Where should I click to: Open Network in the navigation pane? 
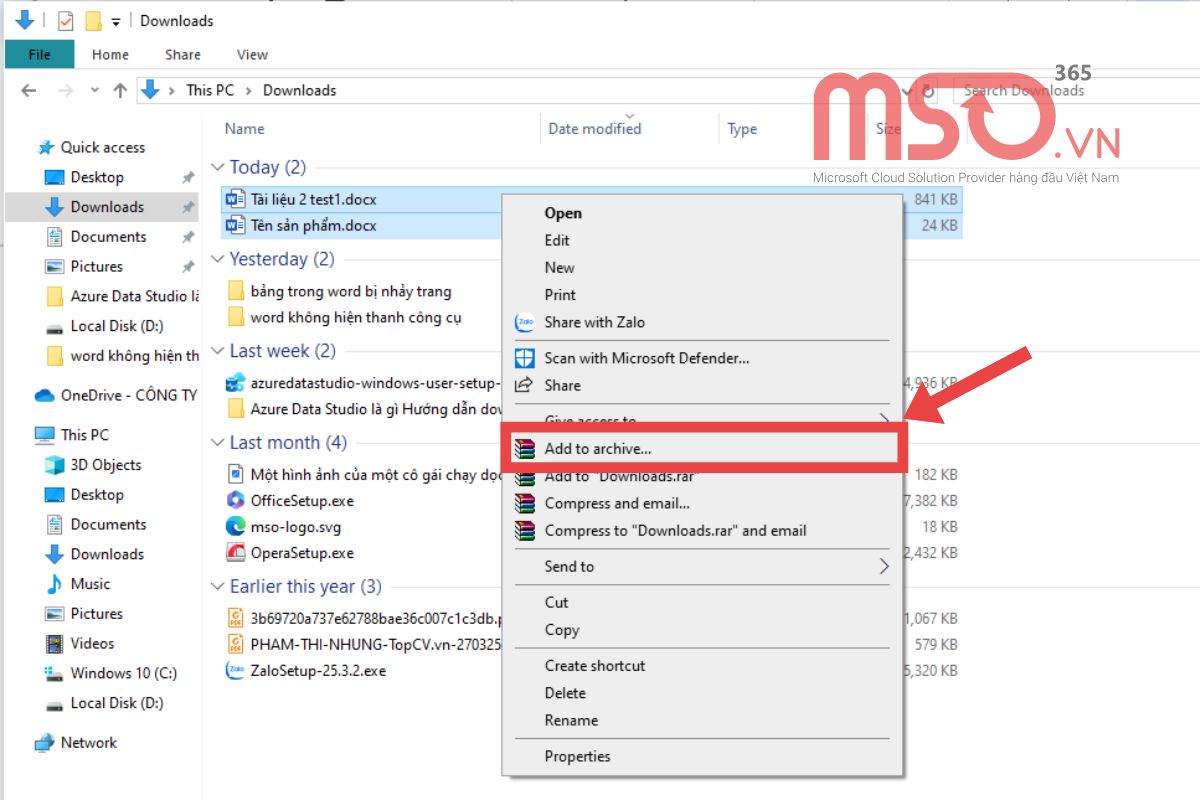pyautogui.click(x=88, y=743)
